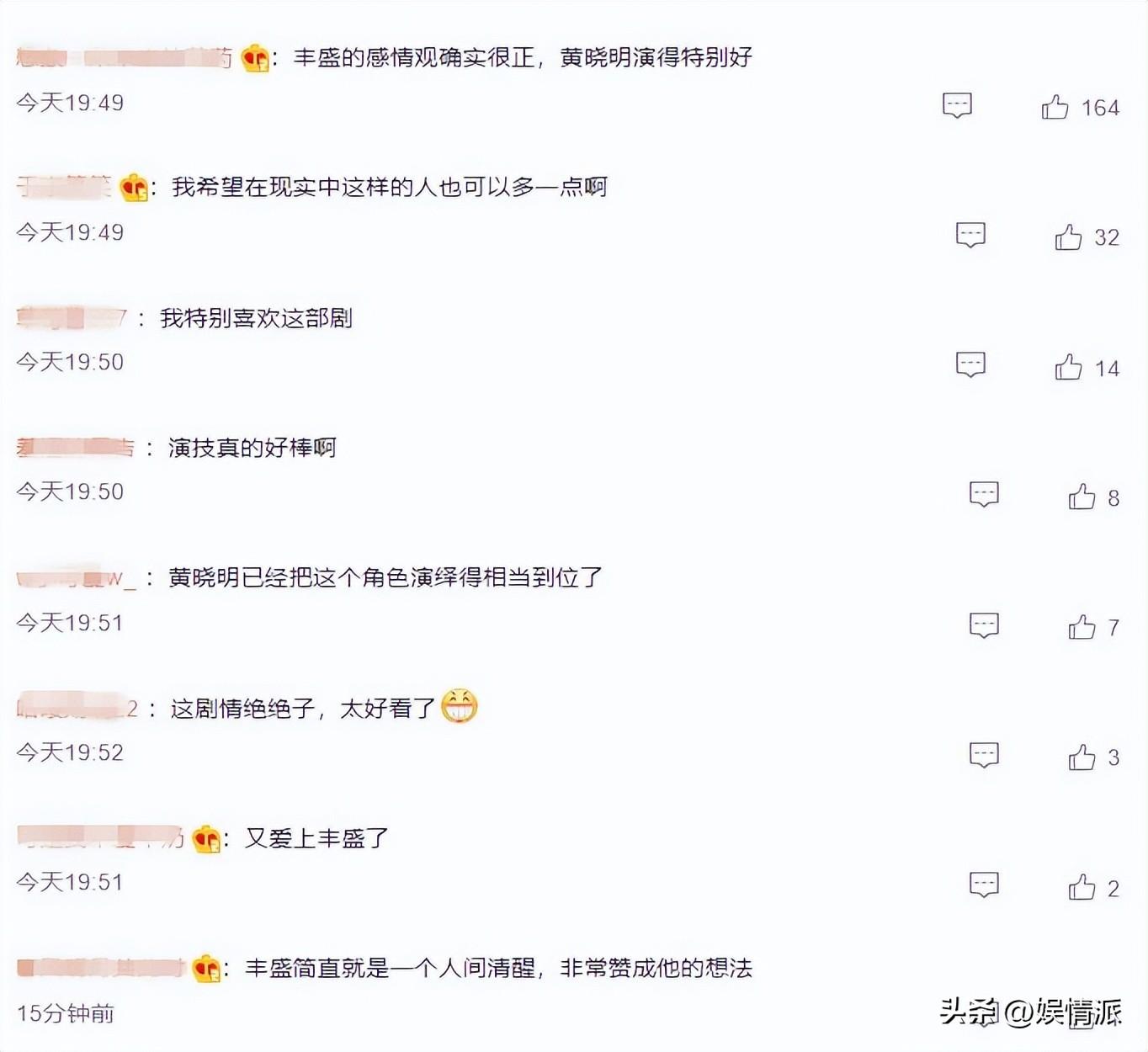Viewport: 1148px width, 1052px height.
Task: Reply to the comment with 164 likes
Action: pyautogui.click(x=957, y=105)
